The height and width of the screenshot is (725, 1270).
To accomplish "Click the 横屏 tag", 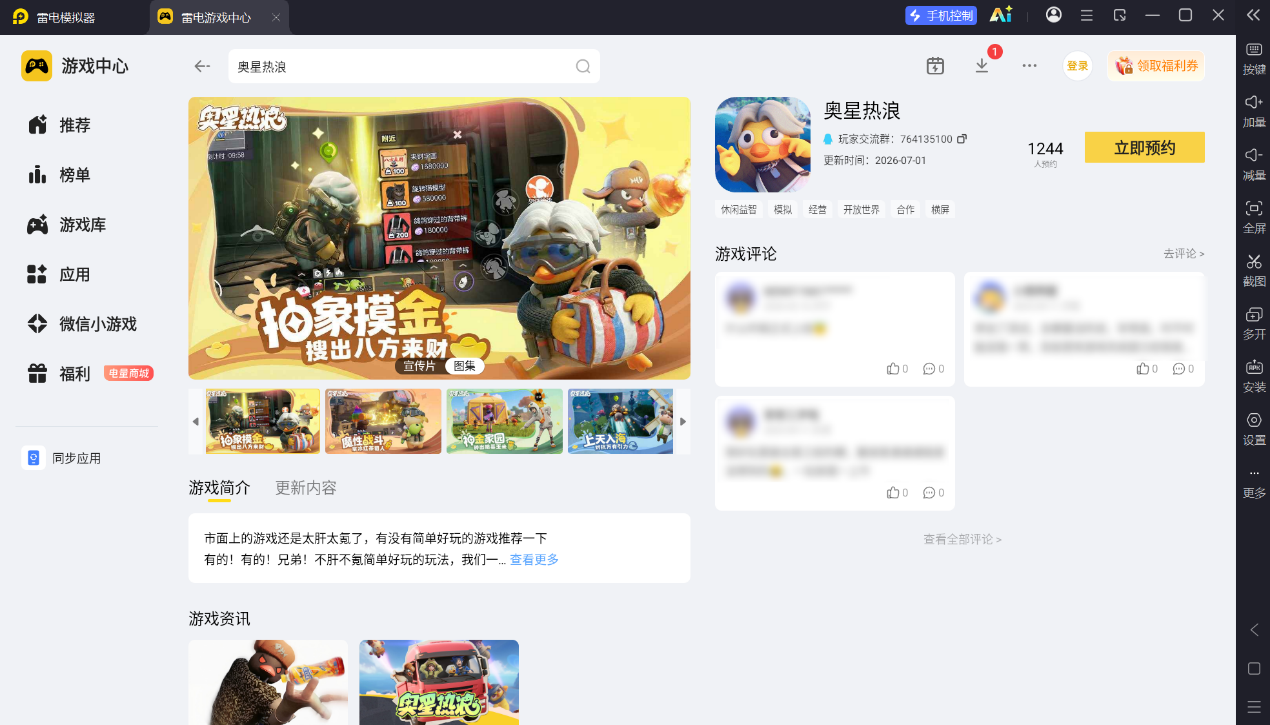I will pyautogui.click(x=940, y=210).
